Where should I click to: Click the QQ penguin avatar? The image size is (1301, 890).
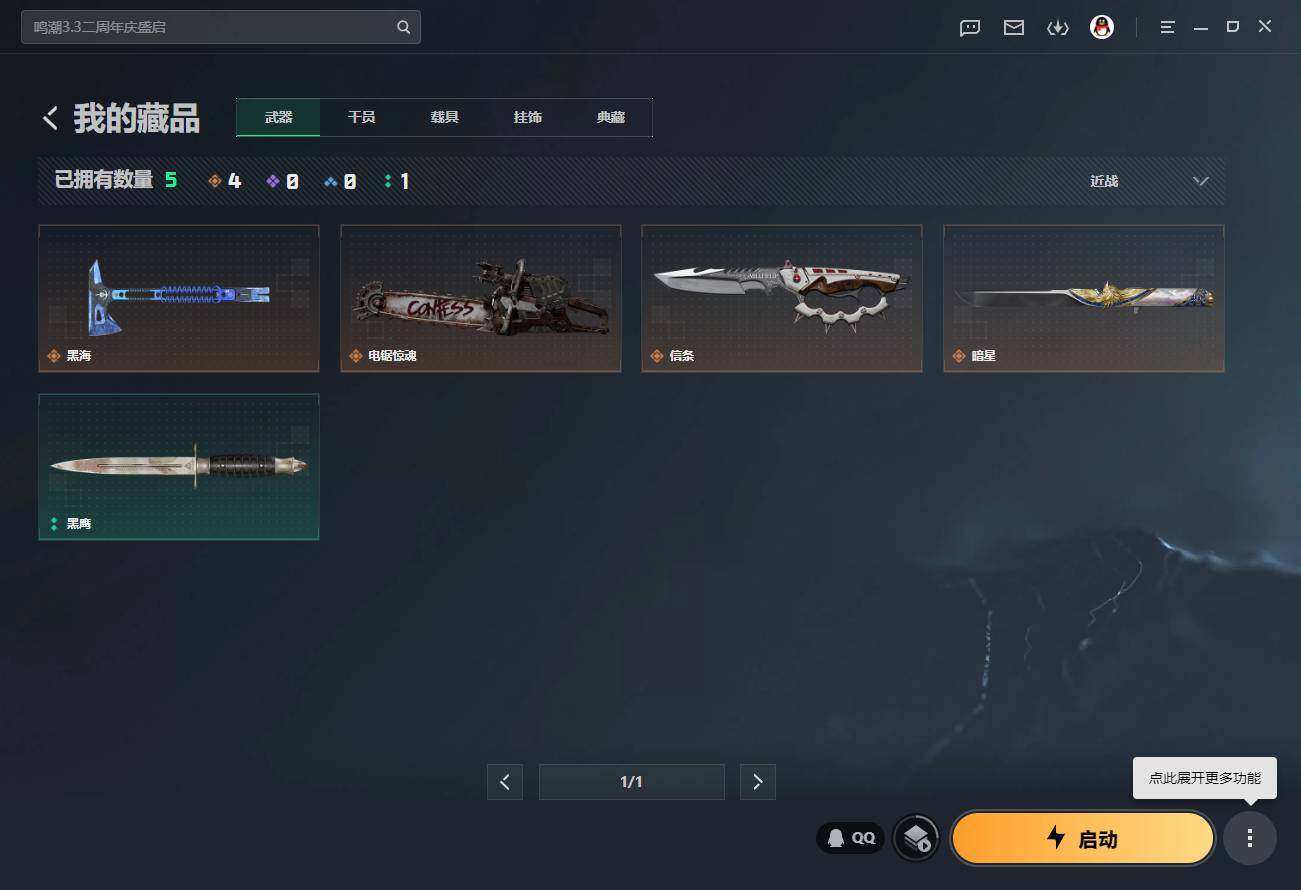point(1102,27)
